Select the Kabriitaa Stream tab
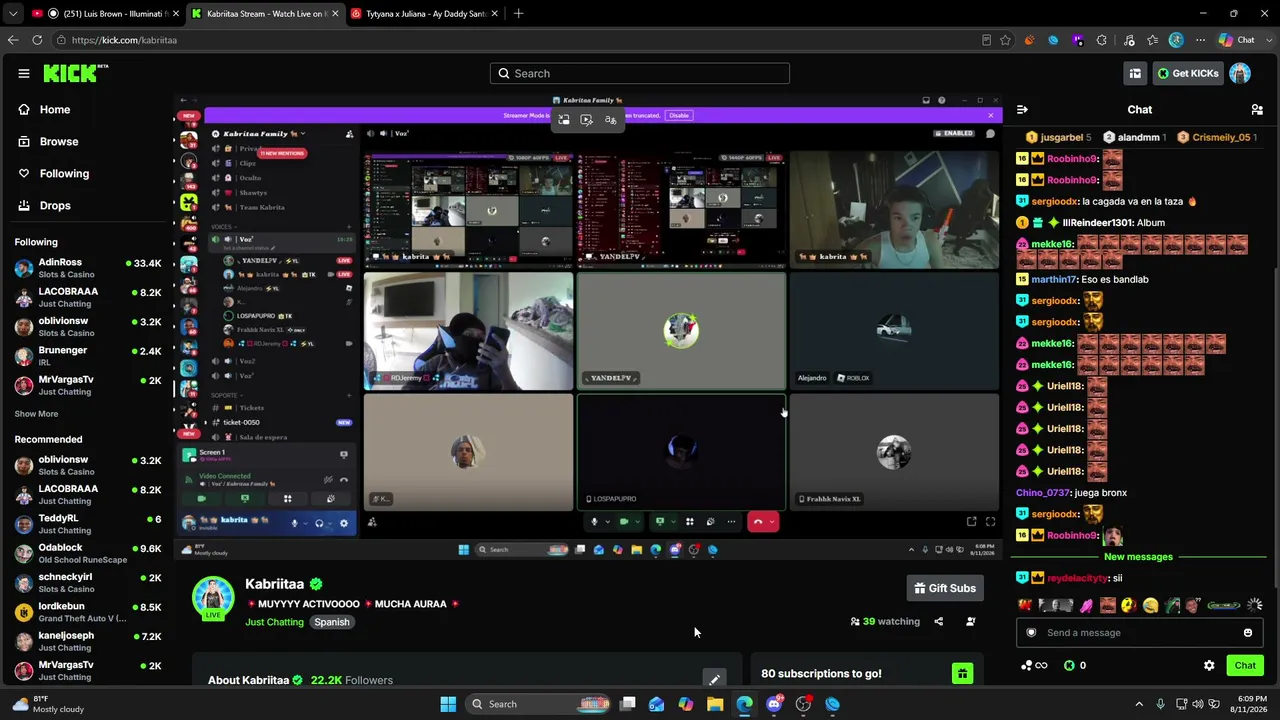Viewport: 1280px width, 720px height. coord(265,14)
